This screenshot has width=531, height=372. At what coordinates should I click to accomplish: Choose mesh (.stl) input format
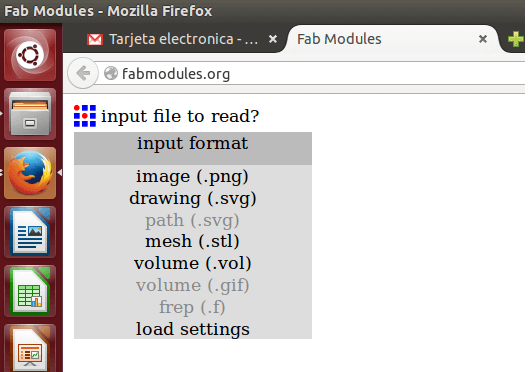coord(192,242)
